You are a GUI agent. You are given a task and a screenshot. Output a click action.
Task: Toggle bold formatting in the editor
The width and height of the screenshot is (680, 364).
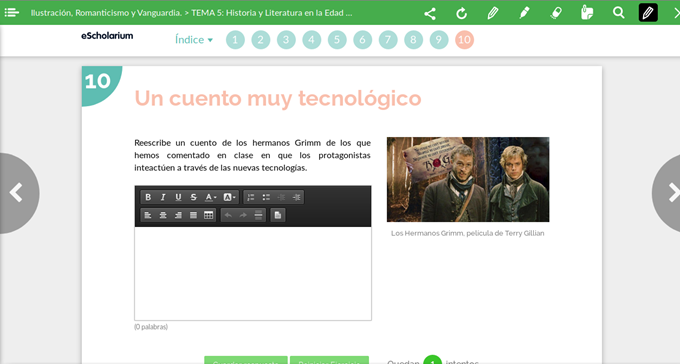click(148, 197)
